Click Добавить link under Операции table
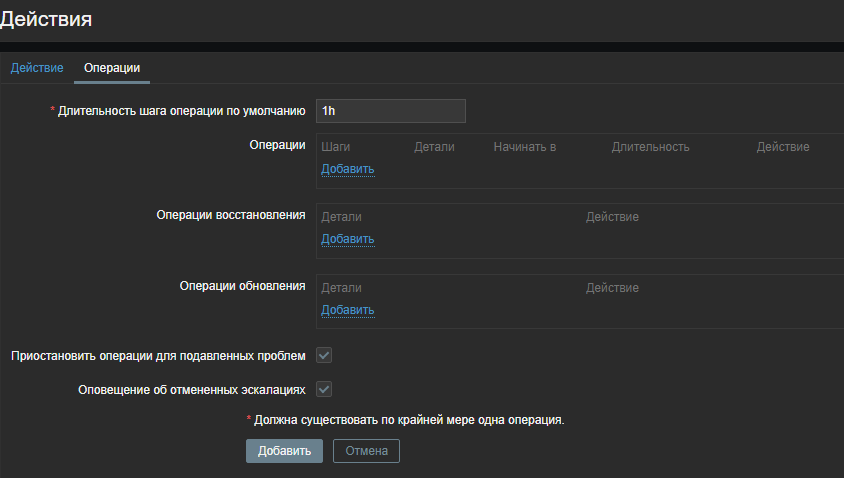Image resolution: width=844 pixels, height=478 pixels. pyautogui.click(x=347, y=169)
